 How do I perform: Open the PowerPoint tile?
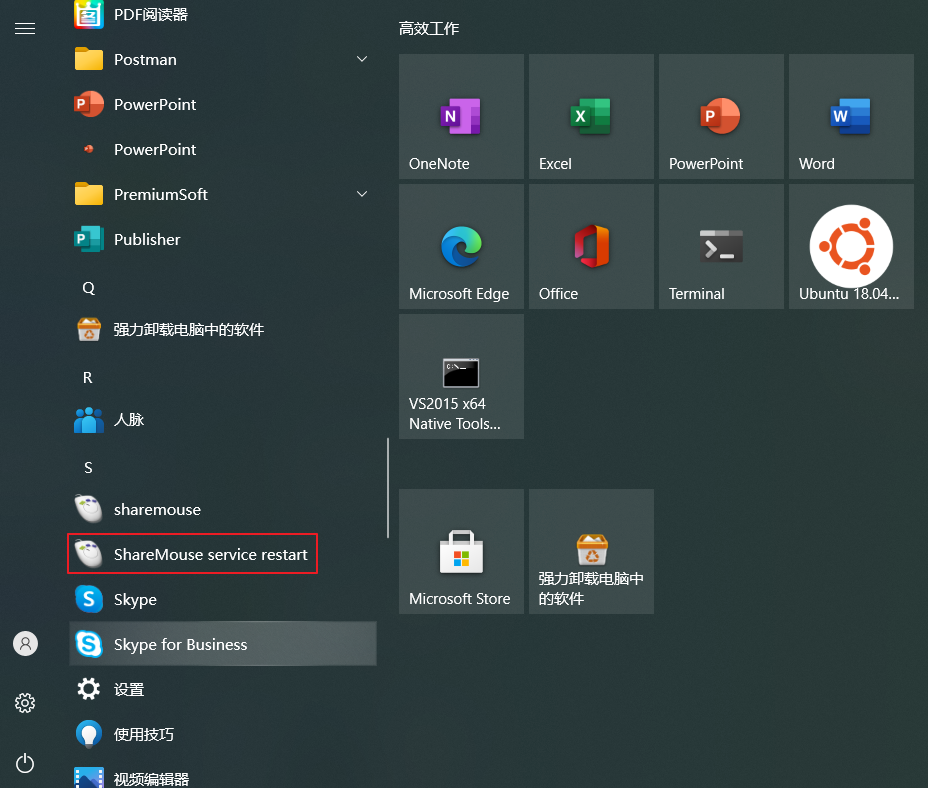coord(721,117)
